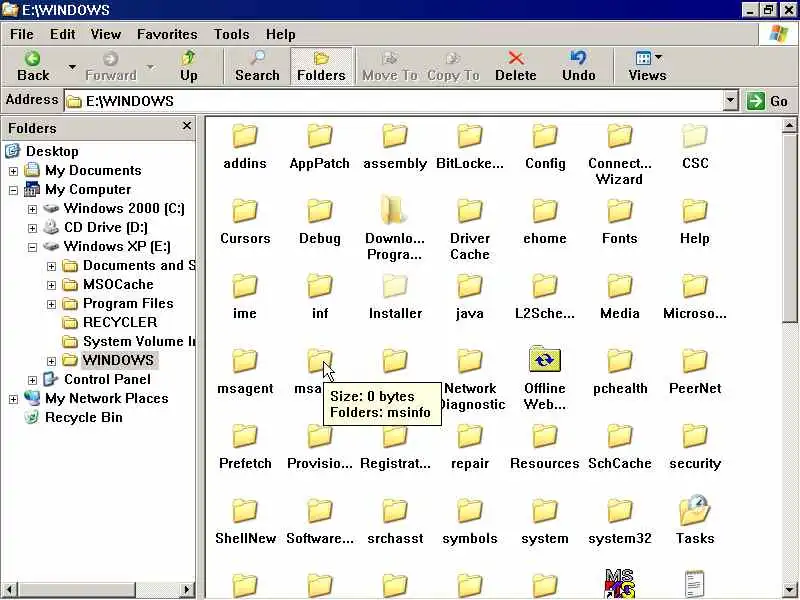This screenshot has width=800, height=600.
Task: Select the Help folder icon
Action: click(694, 211)
